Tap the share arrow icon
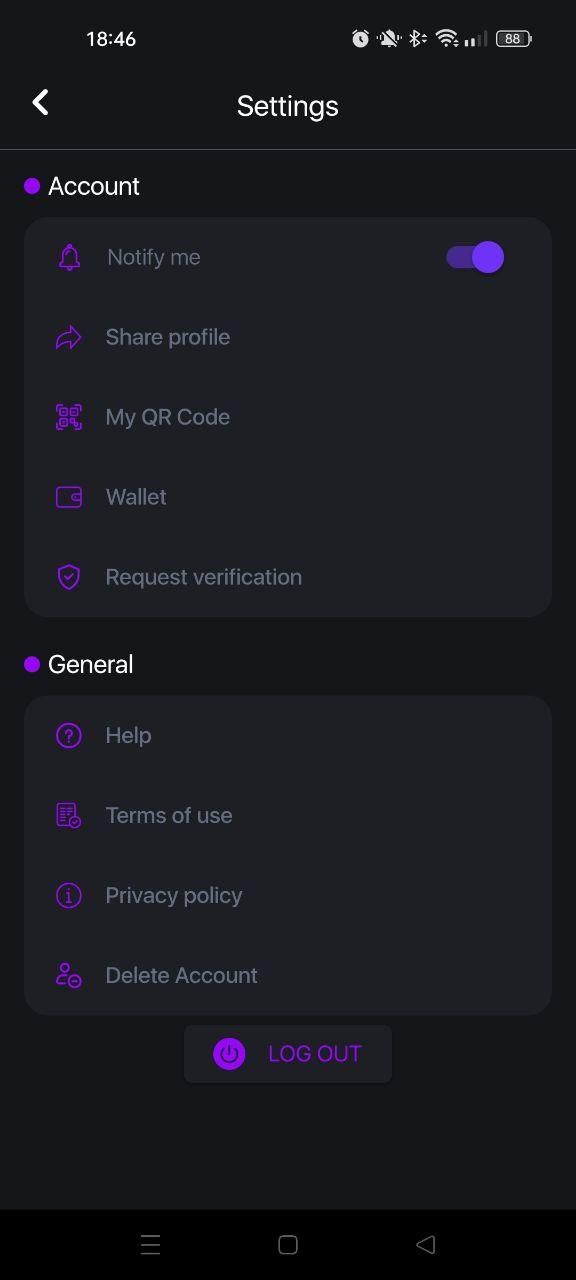This screenshot has height=1280, width=576. [68, 337]
